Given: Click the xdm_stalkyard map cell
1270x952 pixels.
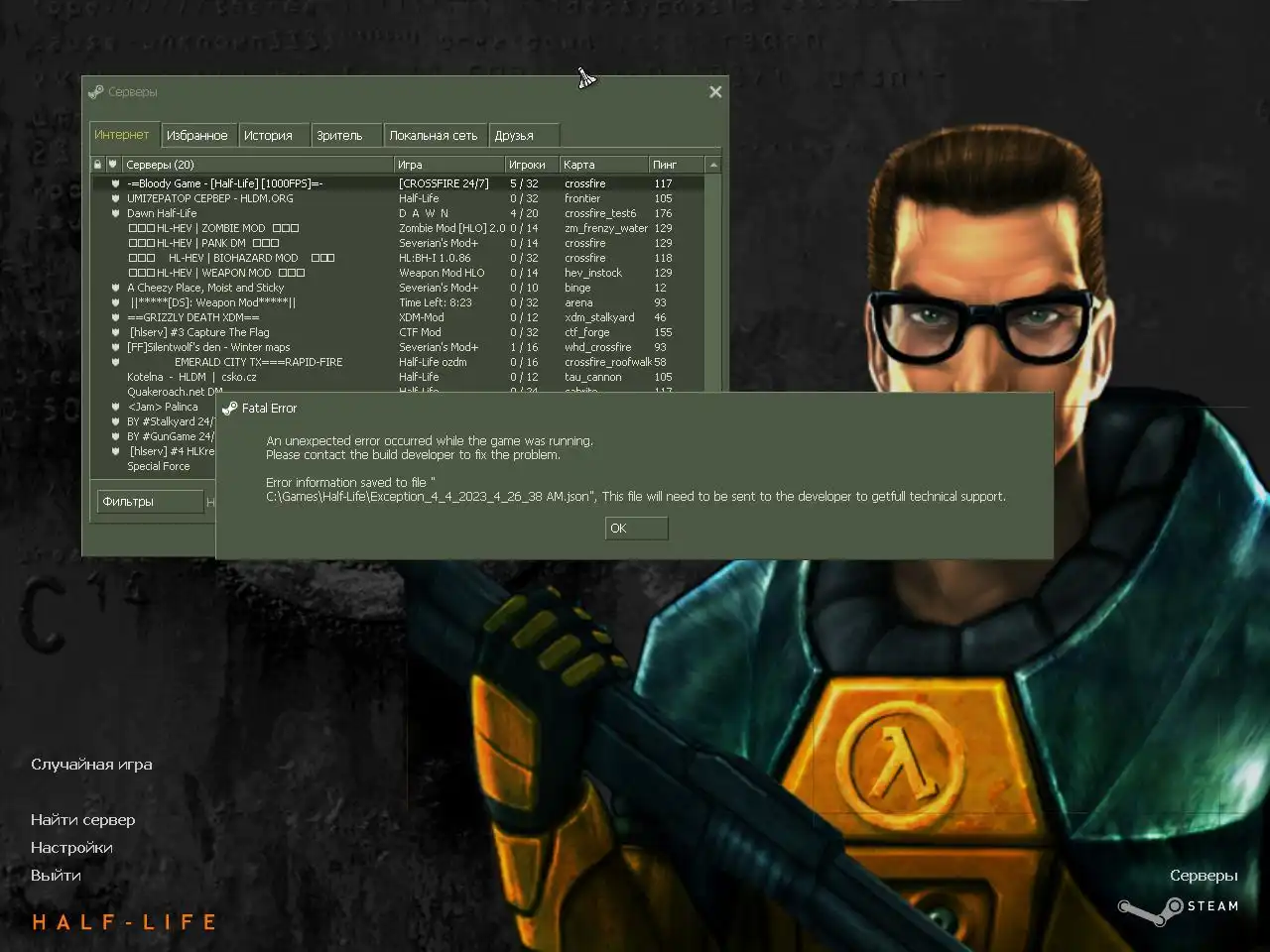Looking at the screenshot, I should coord(599,317).
